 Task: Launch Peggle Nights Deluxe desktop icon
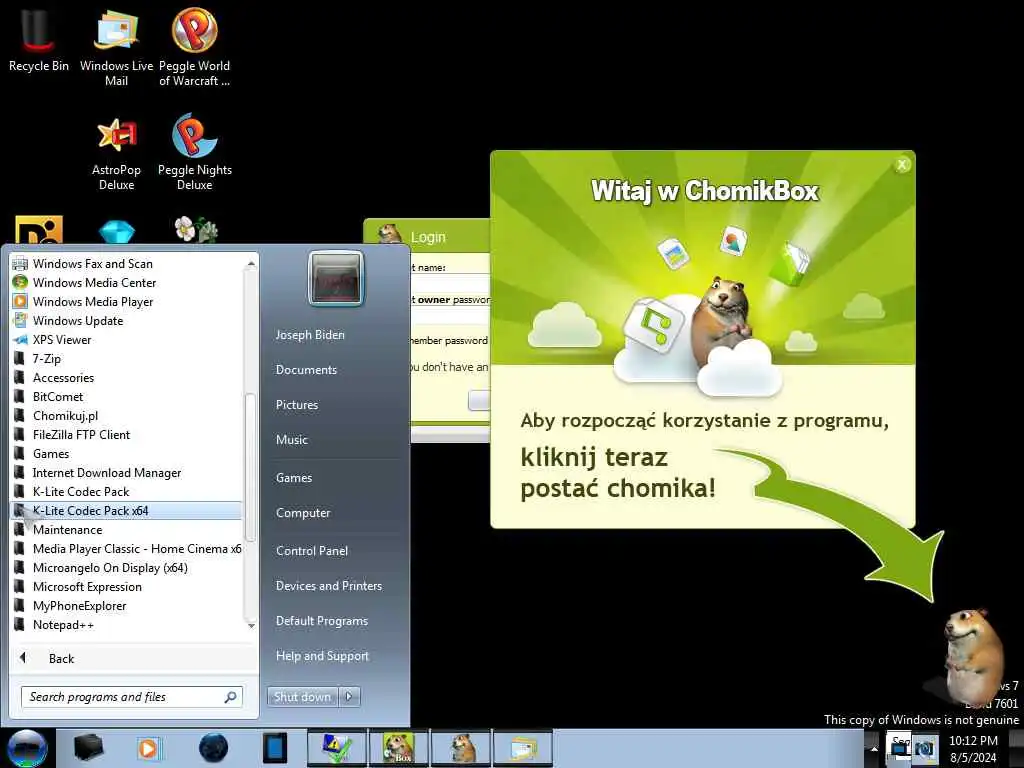pyautogui.click(x=195, y=152)
